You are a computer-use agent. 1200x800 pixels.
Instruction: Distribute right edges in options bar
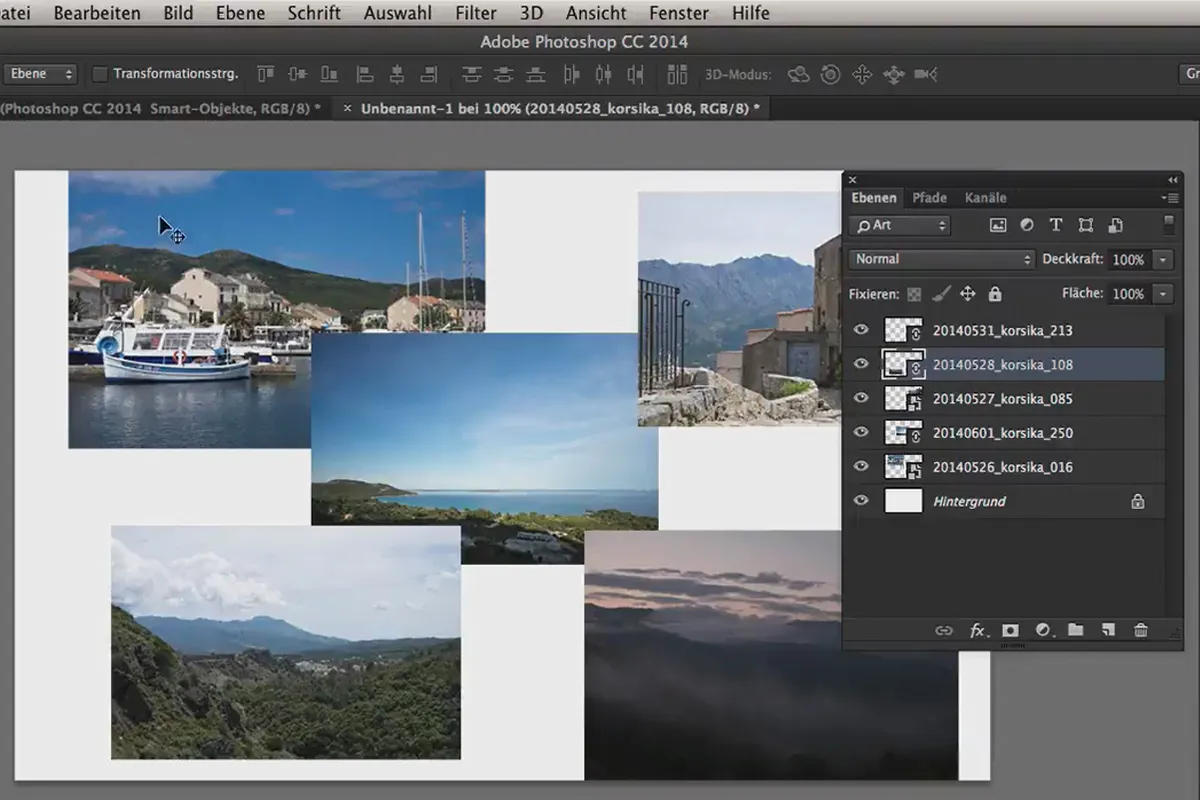click(x=635, y=74)
